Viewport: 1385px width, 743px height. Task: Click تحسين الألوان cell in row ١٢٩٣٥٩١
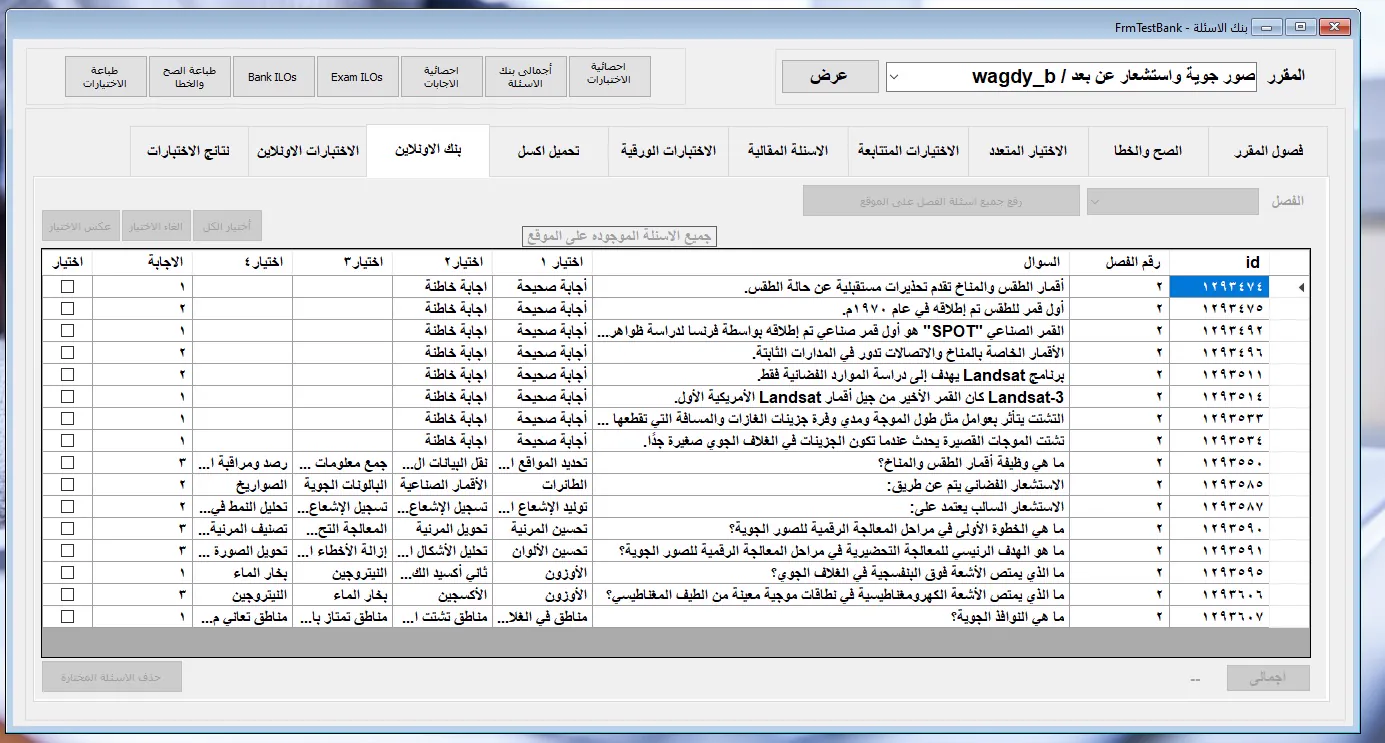click(x=543, y=551)
